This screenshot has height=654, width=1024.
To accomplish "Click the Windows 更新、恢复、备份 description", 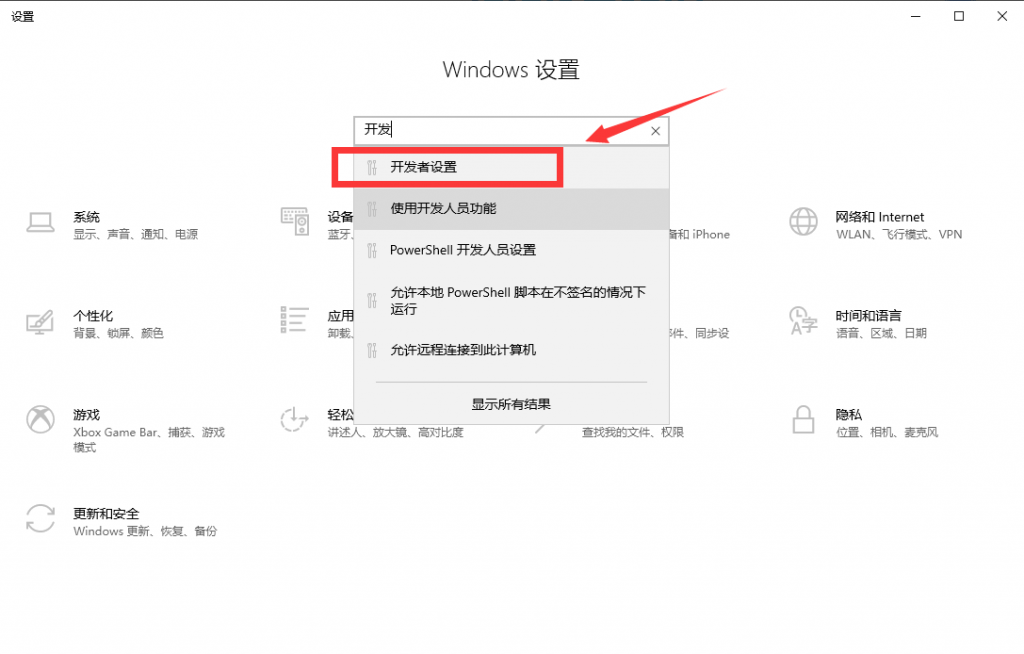I will pyautogui.click(x=145, y=531).
